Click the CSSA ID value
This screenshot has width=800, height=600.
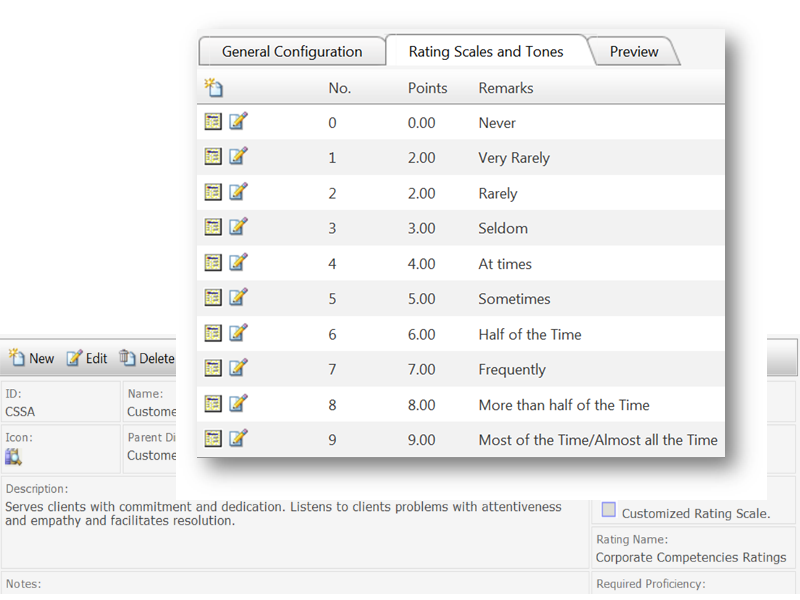pyautogui.click(x=20, y=412)
